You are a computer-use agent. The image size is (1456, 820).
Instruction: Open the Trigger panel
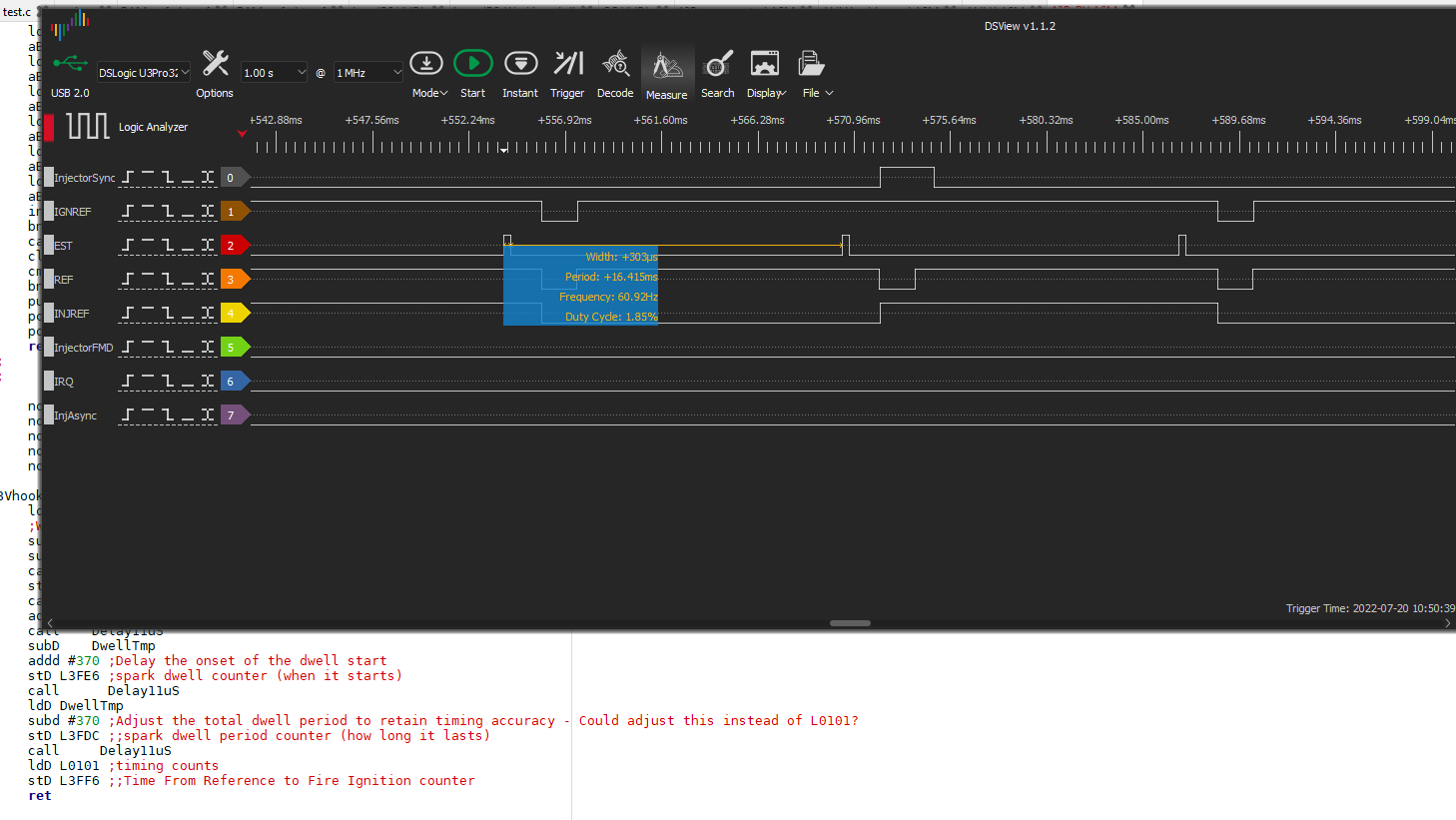click(568, 63)
